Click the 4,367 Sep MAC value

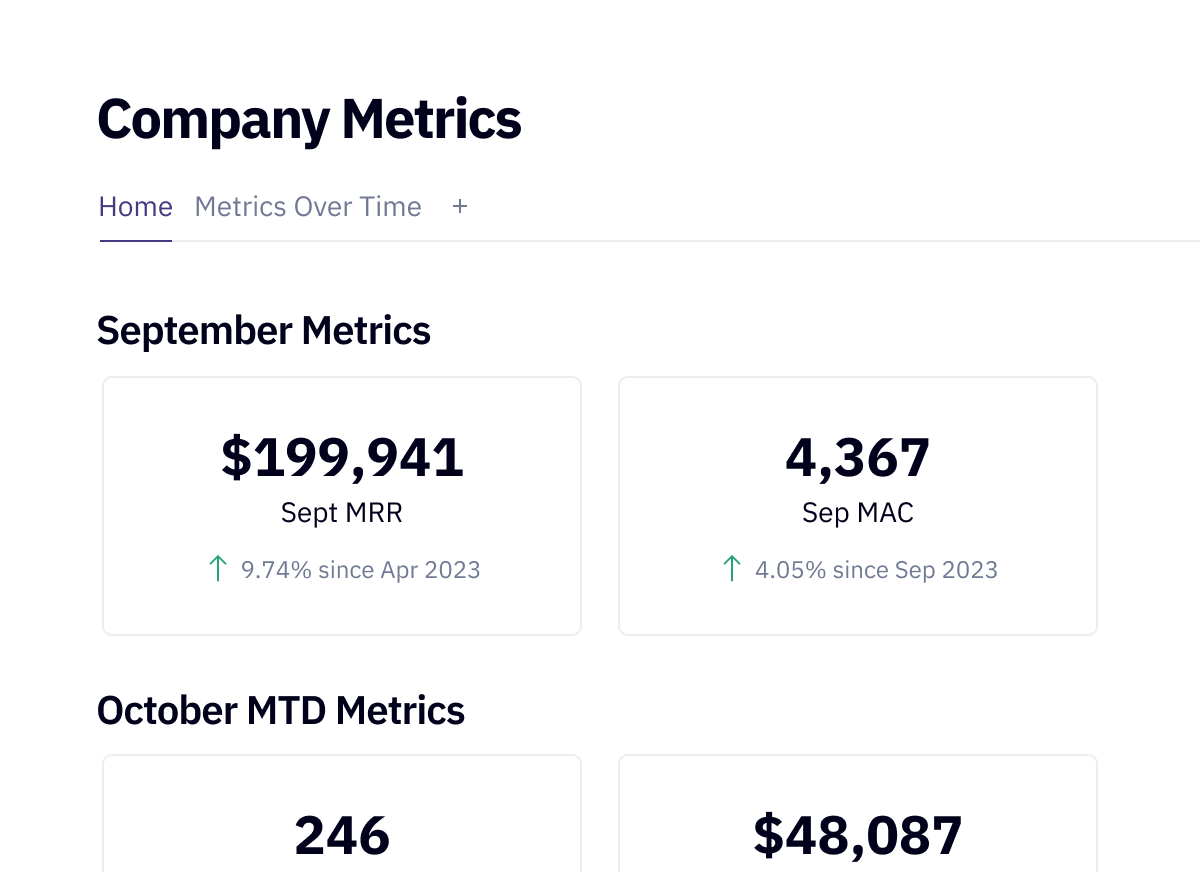coord(857,457)
